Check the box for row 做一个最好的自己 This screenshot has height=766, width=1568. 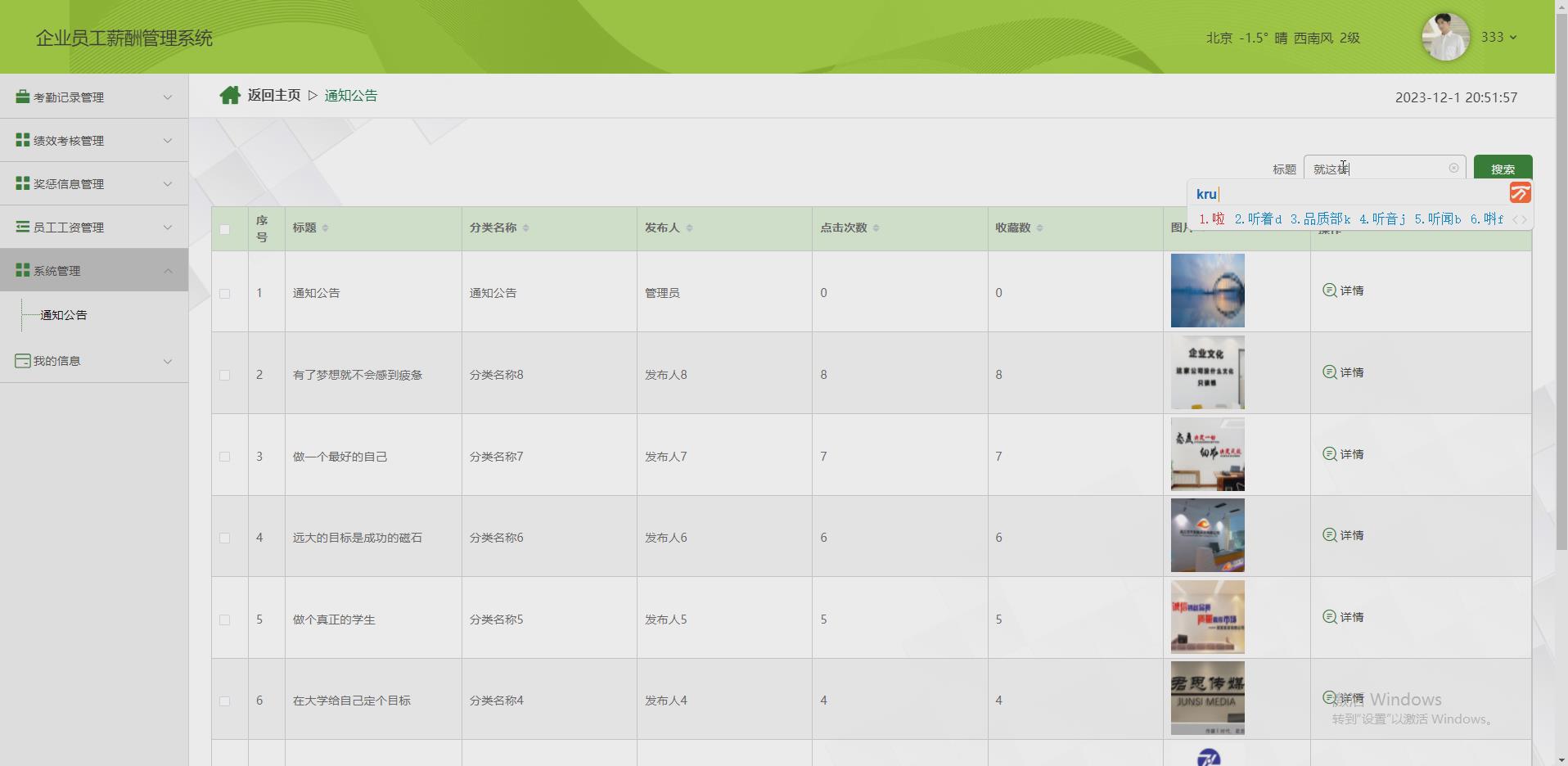[x=225, y=457]
